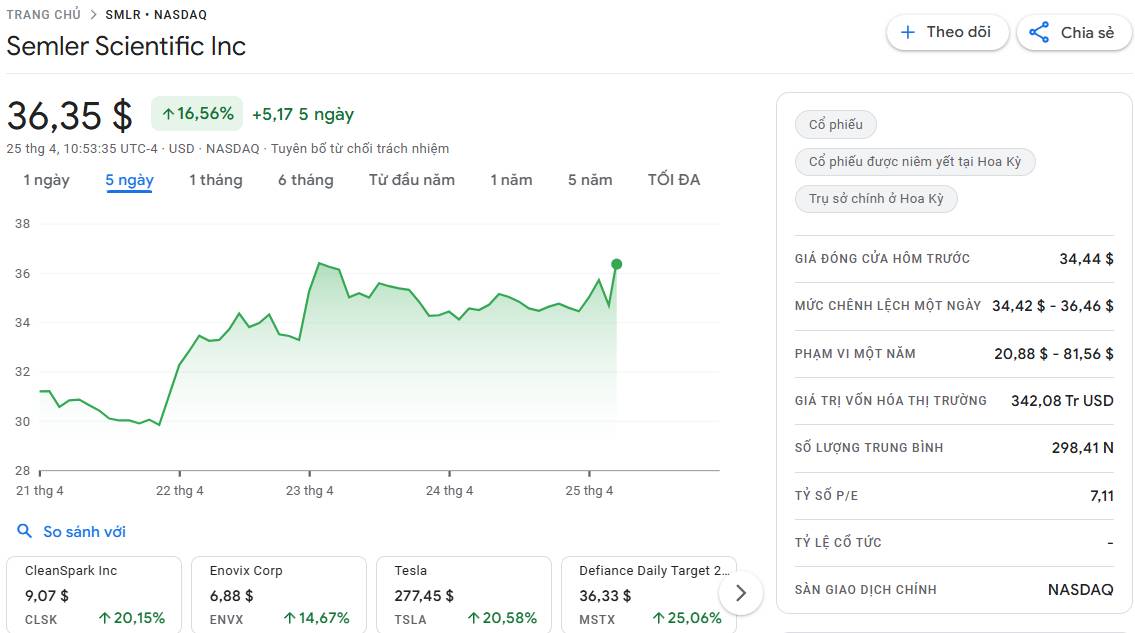Show the TỐI ĐA chart range
This screenshot has width=1135, height=633.
point(674,180)
